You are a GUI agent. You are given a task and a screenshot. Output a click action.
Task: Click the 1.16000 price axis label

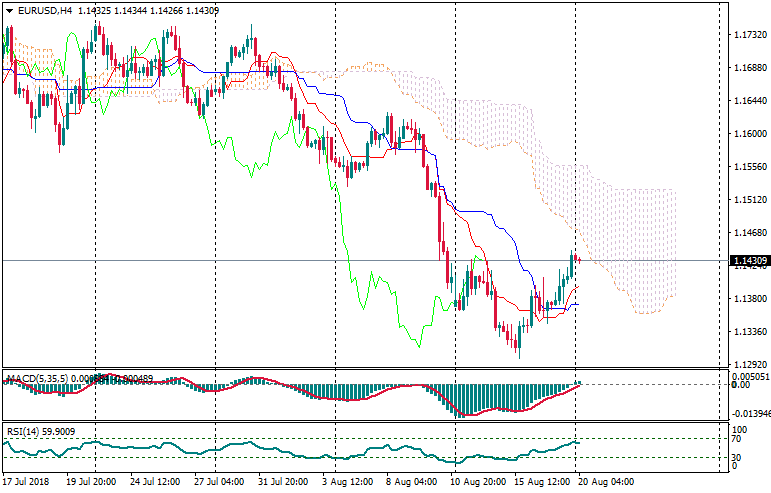tap(748, 134)
